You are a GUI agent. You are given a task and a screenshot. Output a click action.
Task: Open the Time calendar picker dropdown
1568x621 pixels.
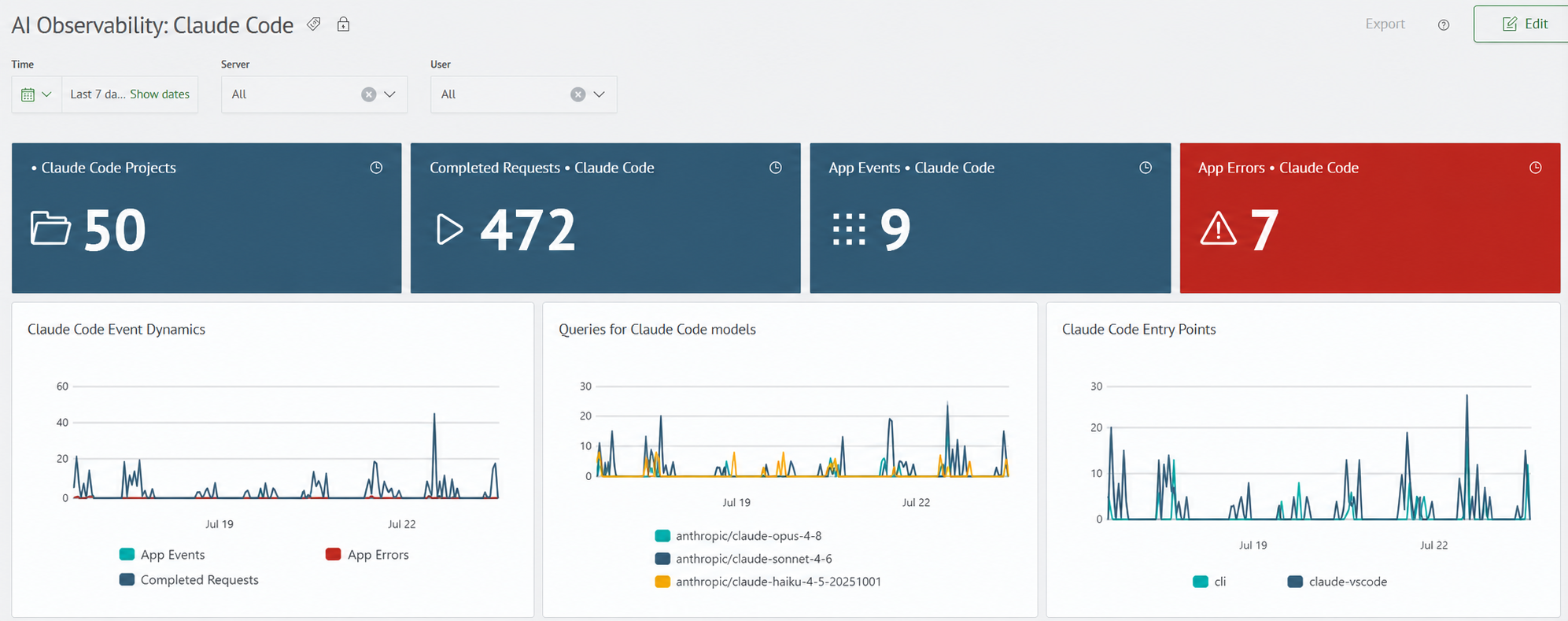pos(36,94)
